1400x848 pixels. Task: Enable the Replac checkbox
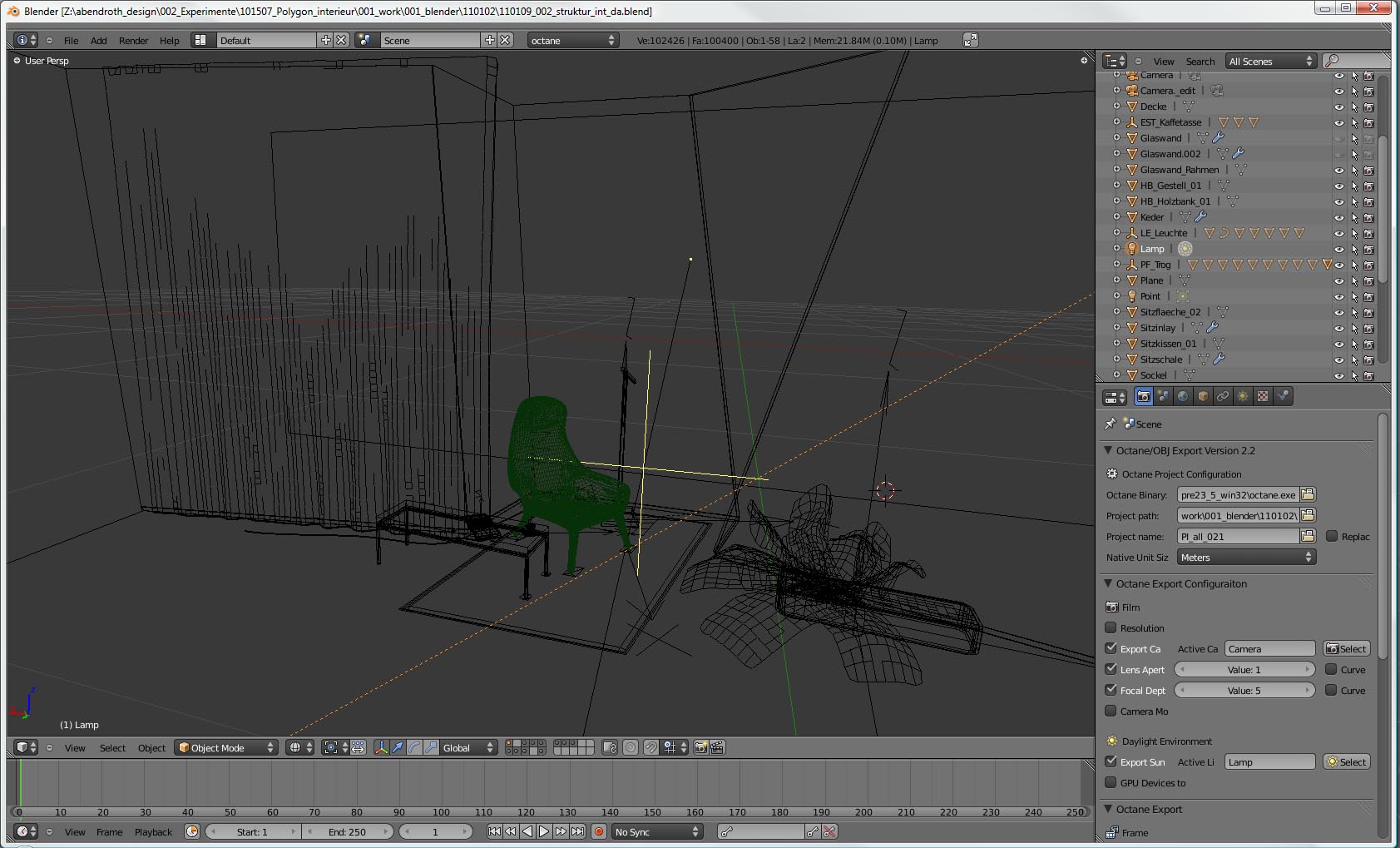tap(1332, 536)
